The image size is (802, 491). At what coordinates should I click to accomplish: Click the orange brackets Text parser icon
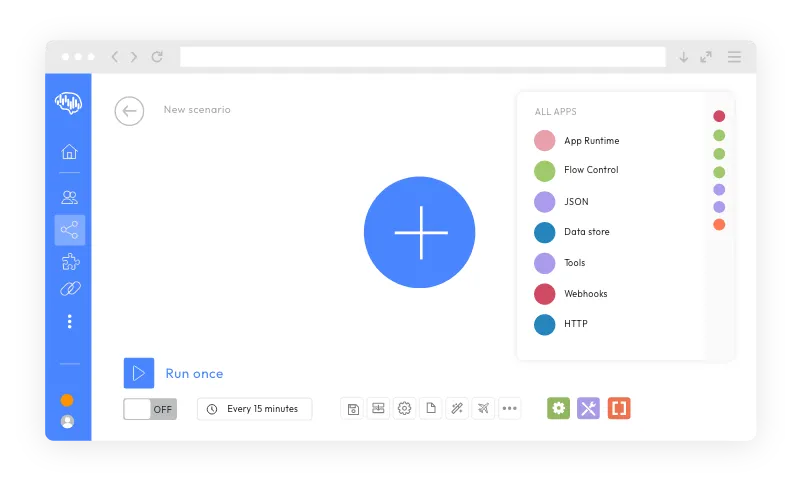coord(619,408)
